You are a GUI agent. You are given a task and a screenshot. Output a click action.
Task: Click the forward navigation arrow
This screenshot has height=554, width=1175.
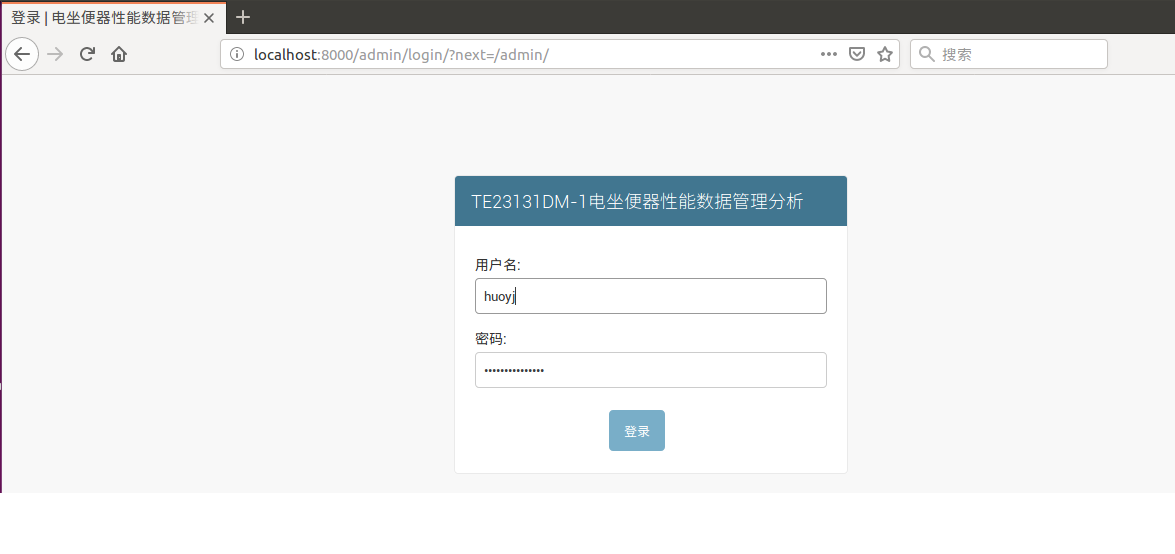tap(55, 54)
